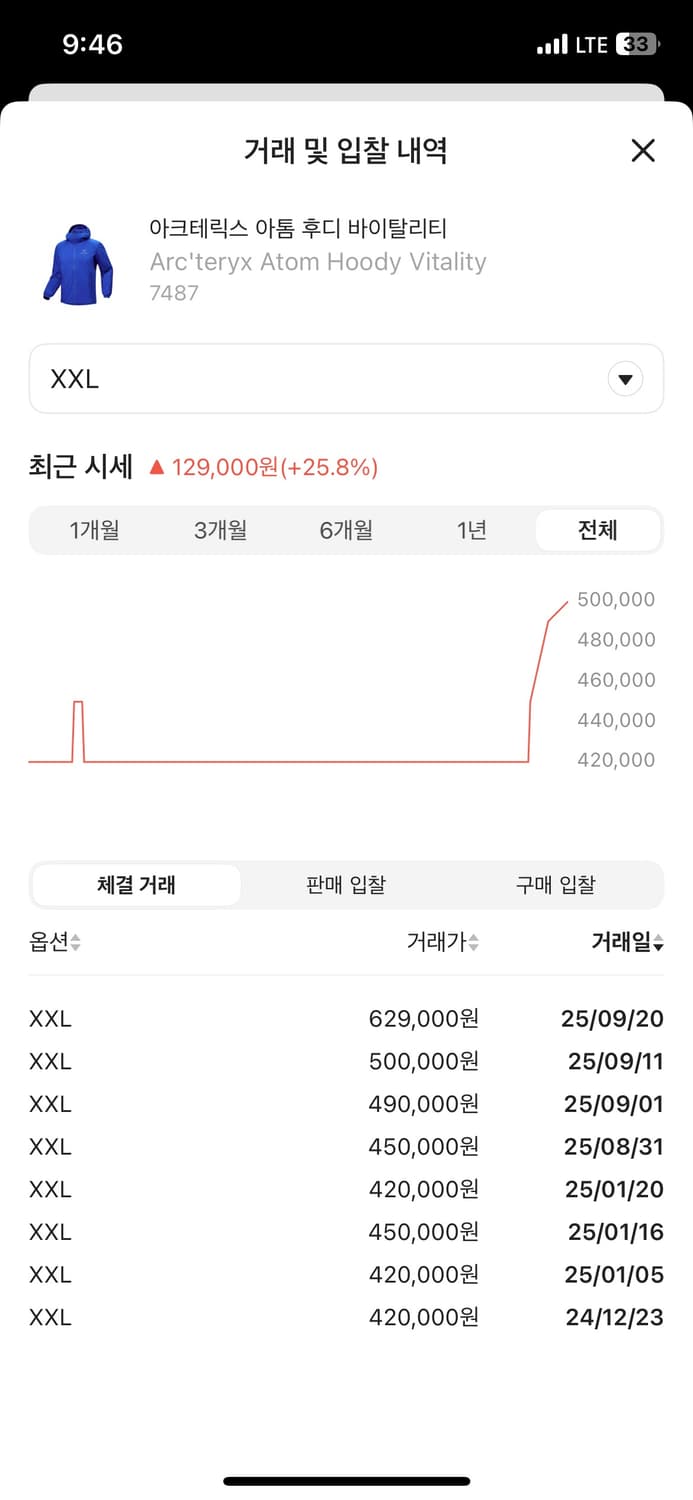Tap the battery percentage indicator
This screenshot has height=1500, width=693.
[x=637, y=44]
